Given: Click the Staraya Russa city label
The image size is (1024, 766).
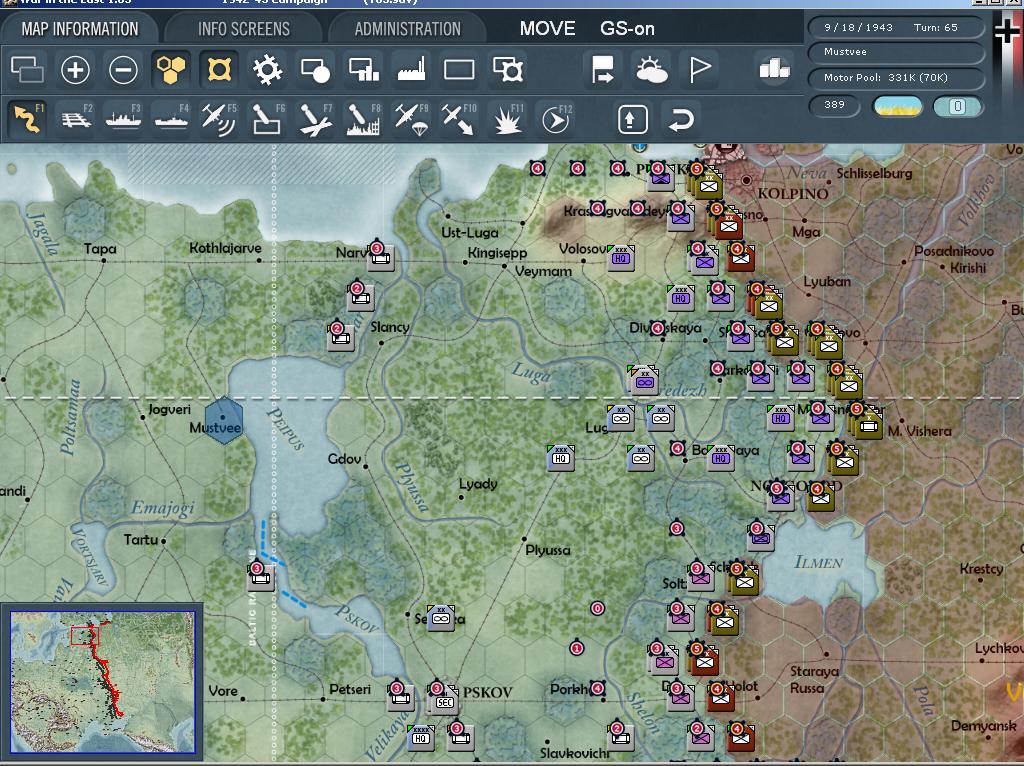Looking at the screenshot, I should coord(813,679).
